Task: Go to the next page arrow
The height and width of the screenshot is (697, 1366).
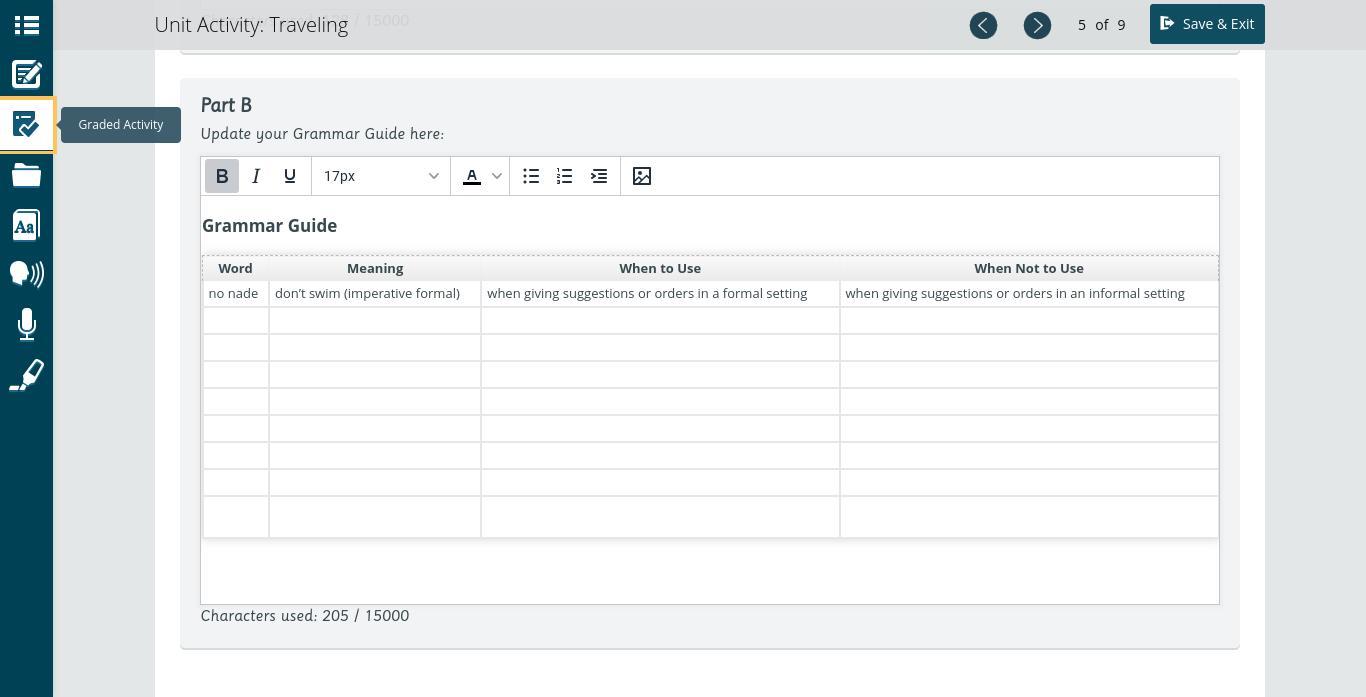Action: pos(1037,25)
